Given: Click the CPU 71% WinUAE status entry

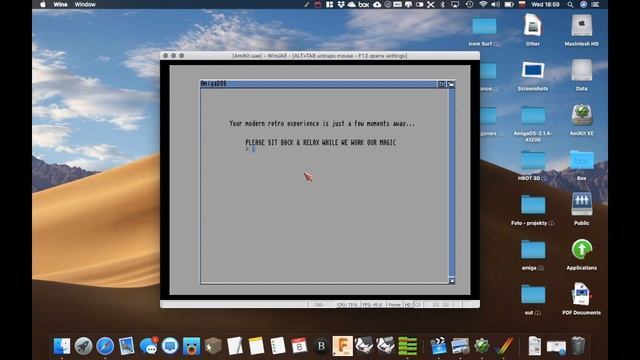Looking at the screenshot, I should [347, 304].
